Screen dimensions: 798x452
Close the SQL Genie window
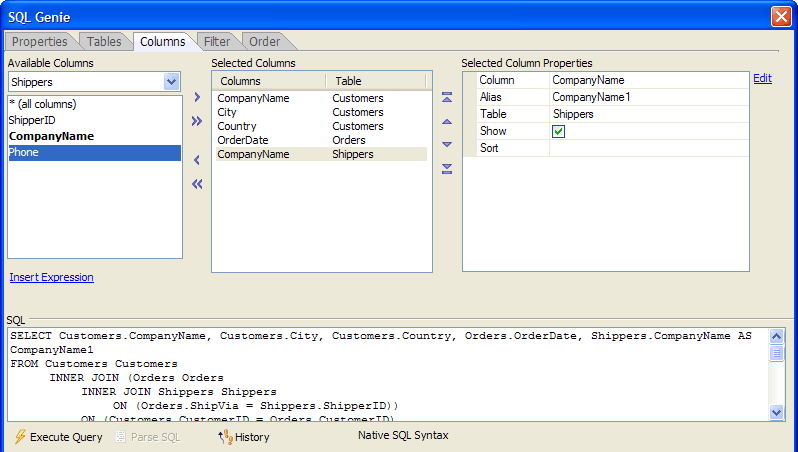(x=781, y=16)
